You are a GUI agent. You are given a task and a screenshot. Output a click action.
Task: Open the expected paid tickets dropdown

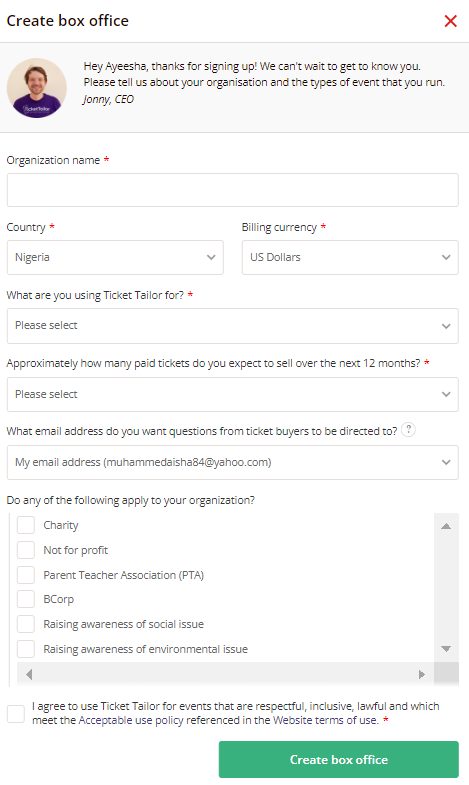(x=233, y=395)
